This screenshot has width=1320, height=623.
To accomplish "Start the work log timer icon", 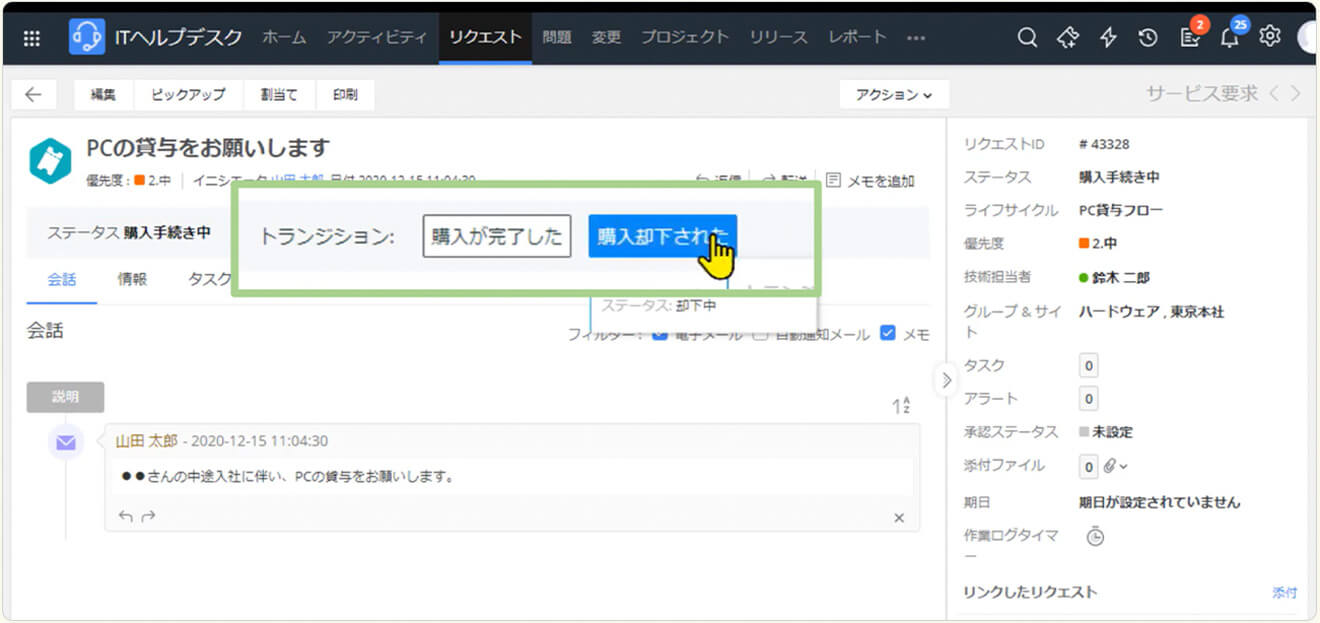I will (1095, 537).
